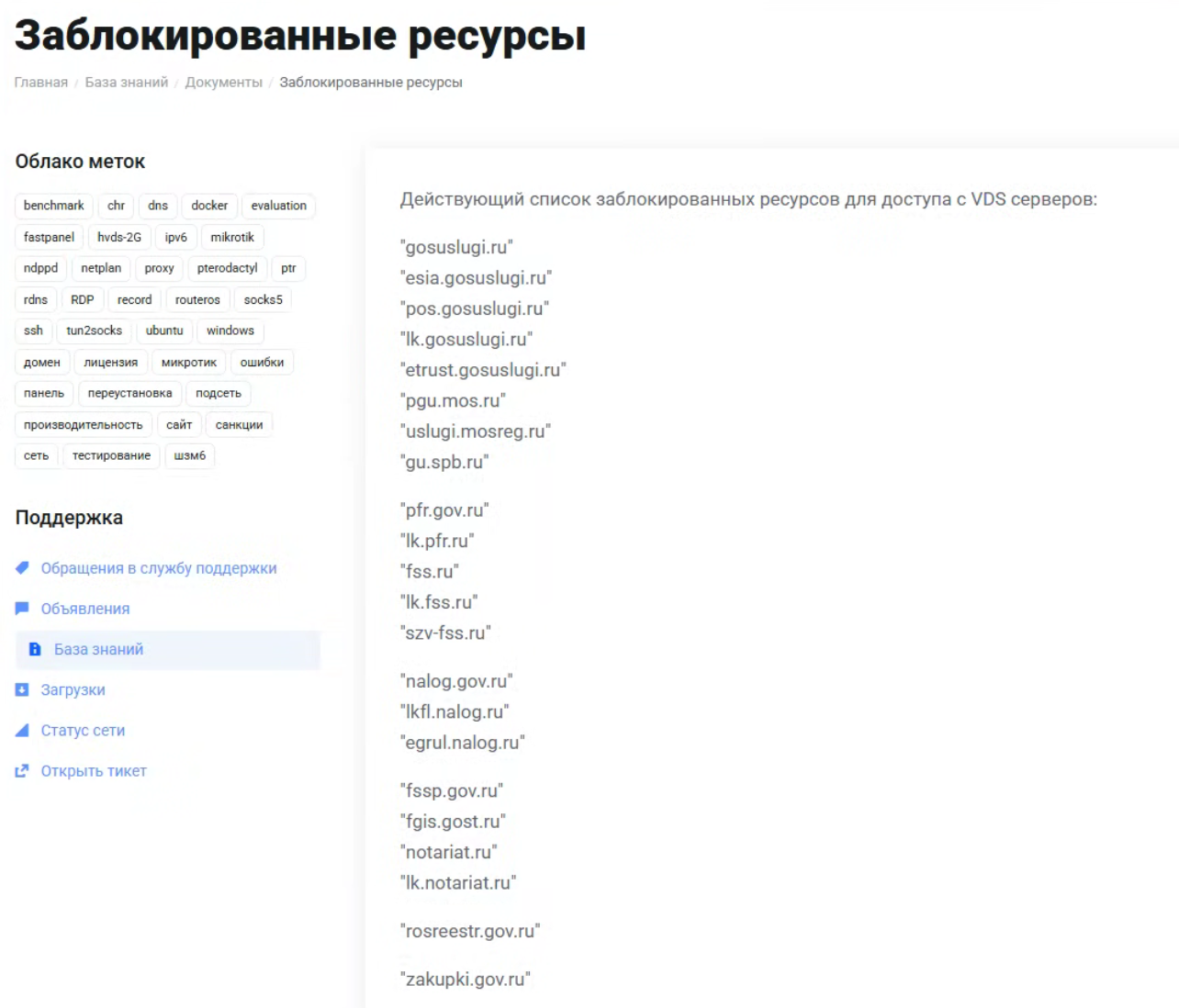The width and height of the screenshot is (1179, 1008).
Task: Click the "fgis.gost.ru" list entry
Action: coord(453,822)
